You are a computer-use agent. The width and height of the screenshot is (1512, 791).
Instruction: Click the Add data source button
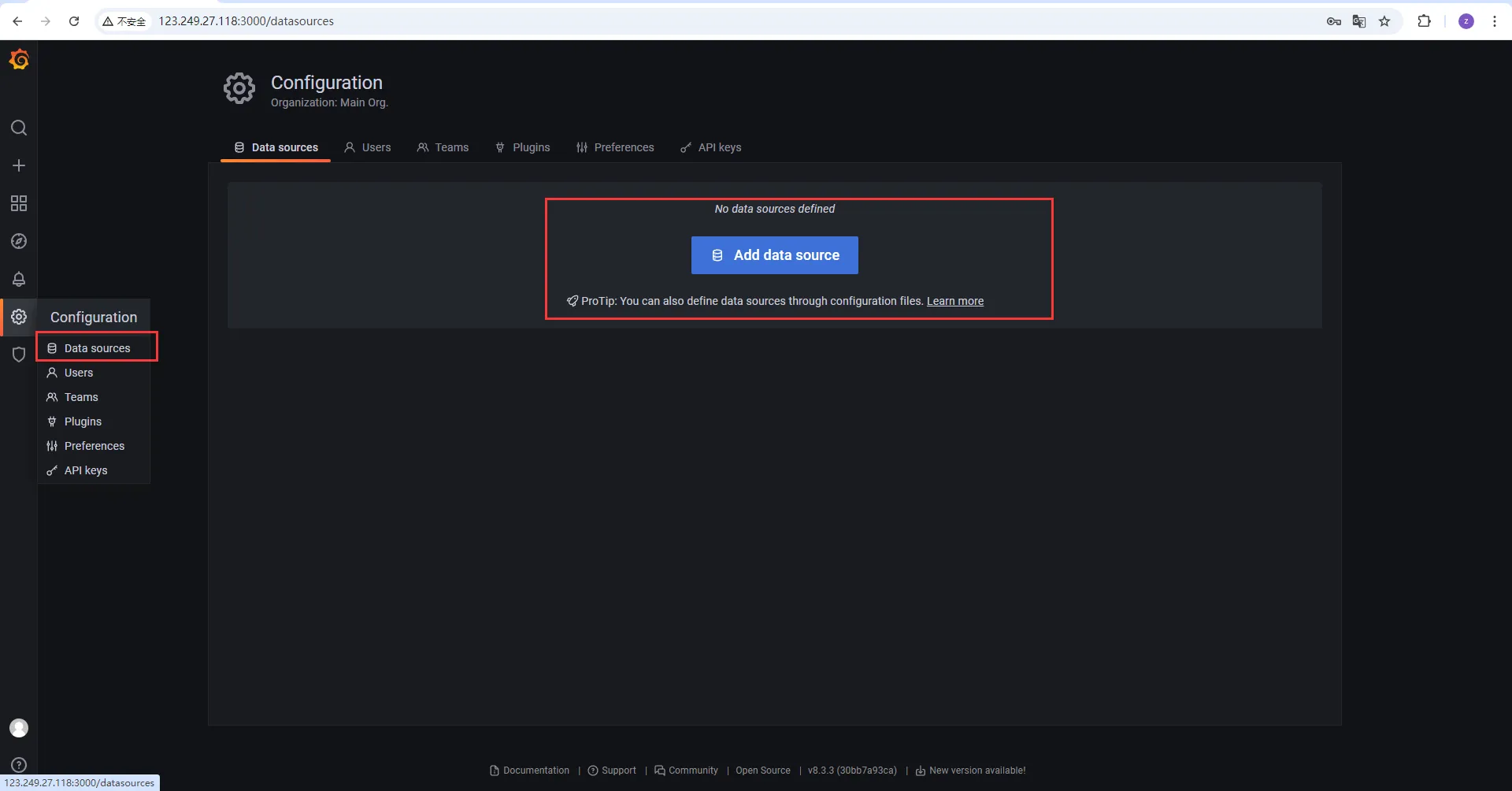coord(775,255)
